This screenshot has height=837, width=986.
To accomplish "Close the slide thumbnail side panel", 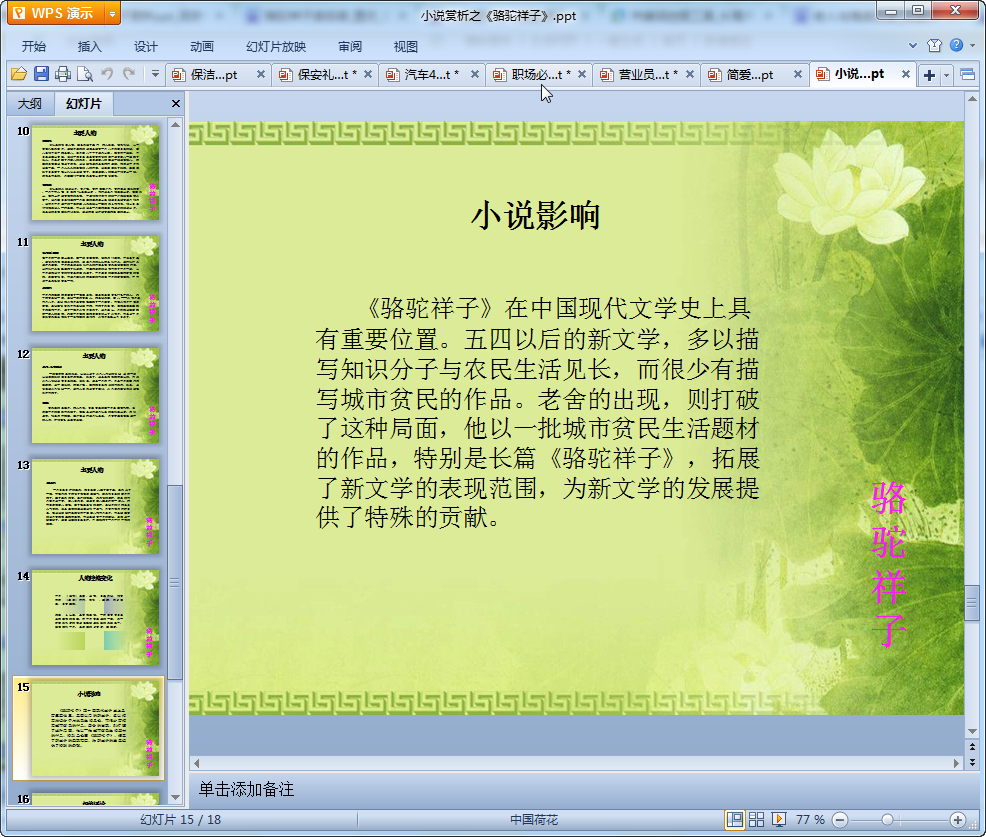I will click(x=176, y=104).
